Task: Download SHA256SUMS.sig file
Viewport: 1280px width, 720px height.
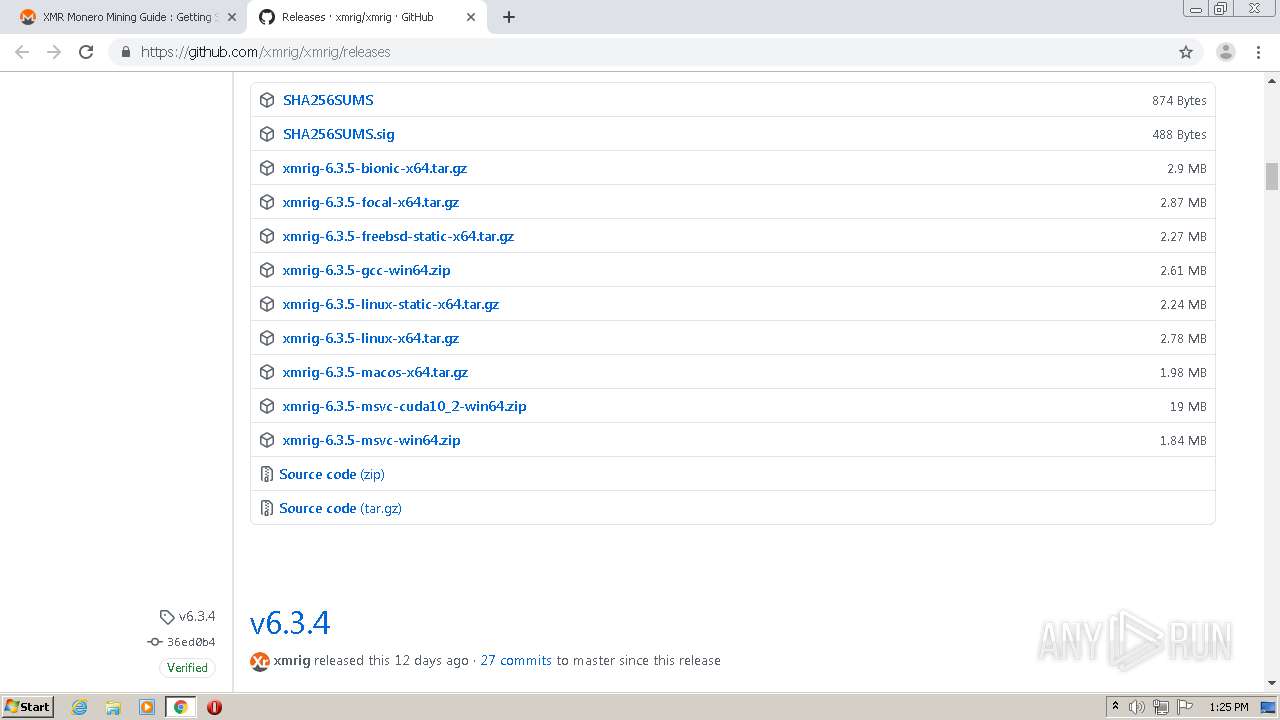Action: click(339, 134)
